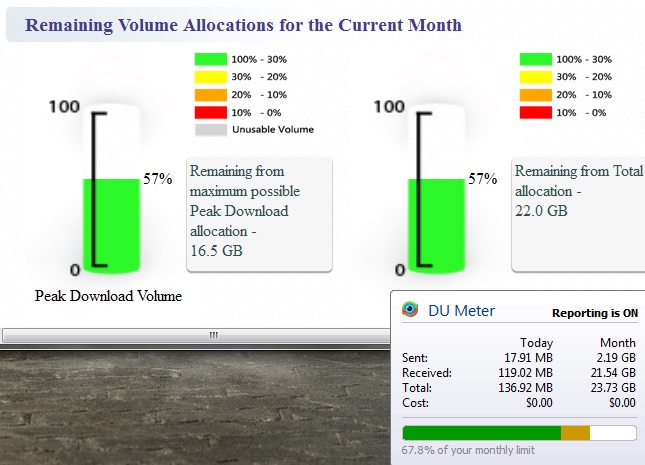Click the Peak Download Volume gauge cylinder
This screenshot has width=645, height=465.
coord(111,189)
